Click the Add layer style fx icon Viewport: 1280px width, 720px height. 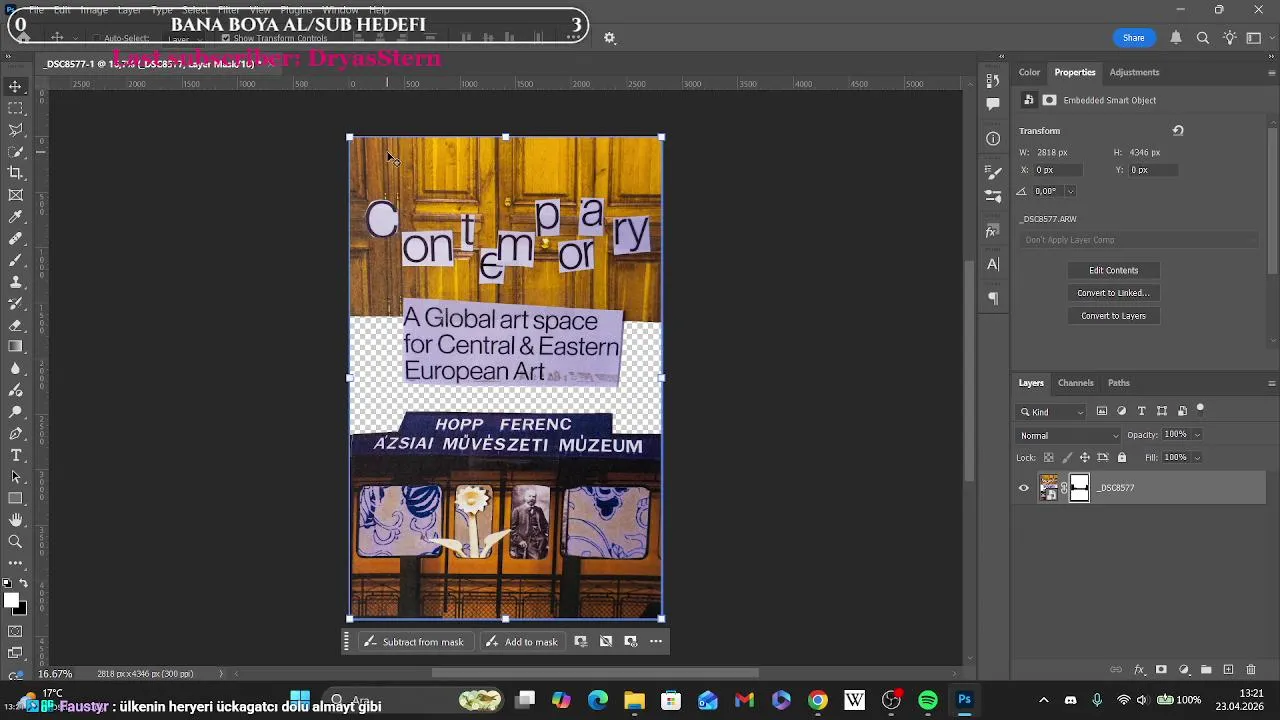click(x=1139, y=670)
